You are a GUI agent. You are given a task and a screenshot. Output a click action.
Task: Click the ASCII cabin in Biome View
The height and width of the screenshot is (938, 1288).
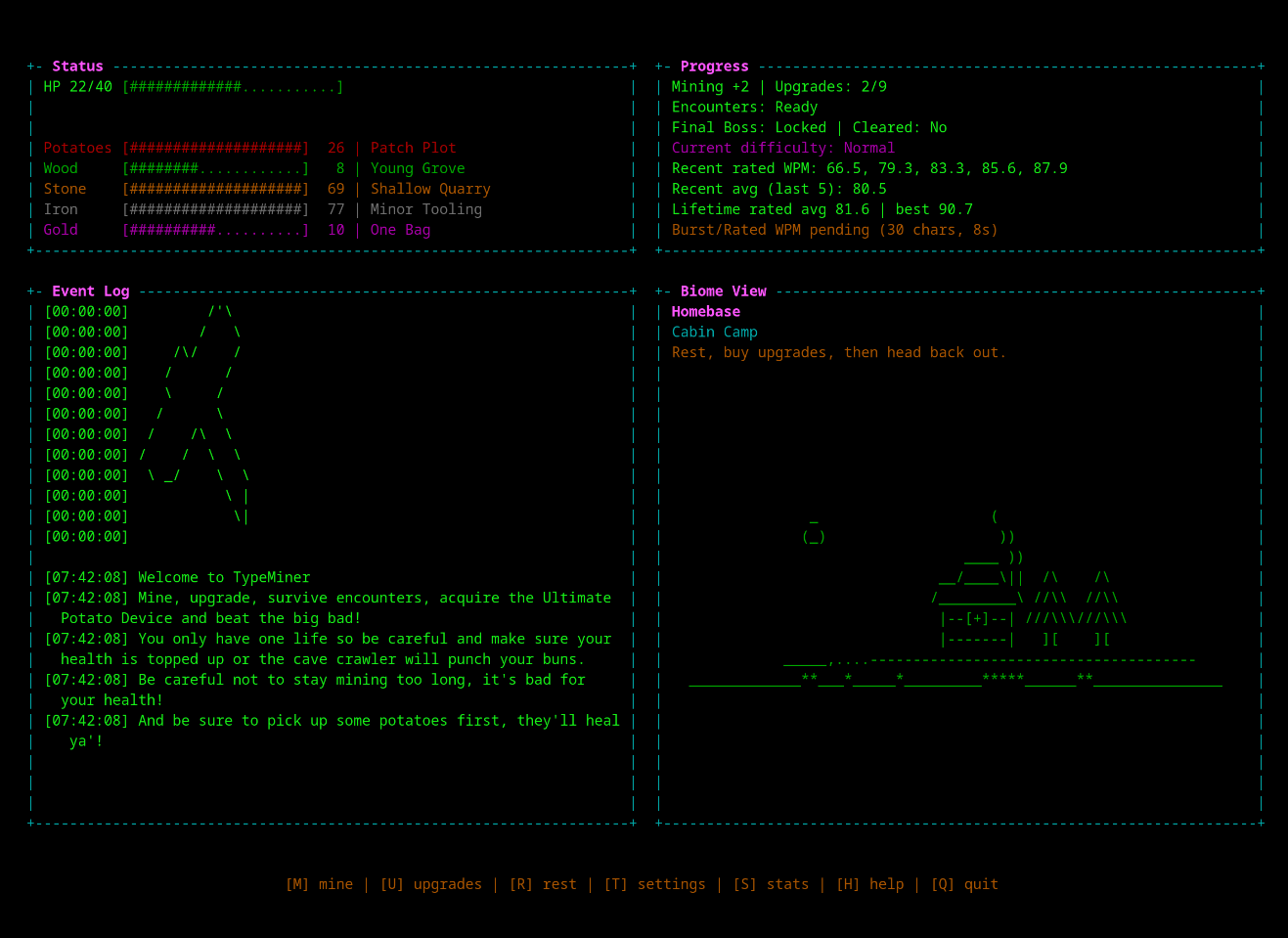tap(978, 599)
